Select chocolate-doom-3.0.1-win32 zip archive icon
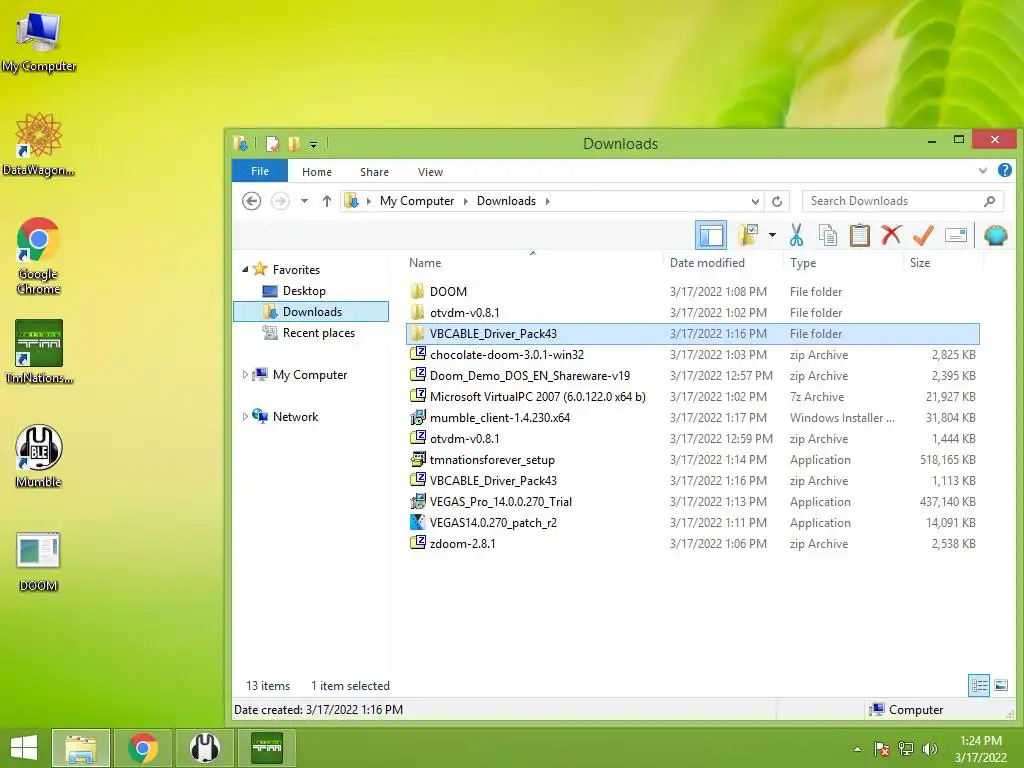The image size is (1024, 768). (417, 354)
